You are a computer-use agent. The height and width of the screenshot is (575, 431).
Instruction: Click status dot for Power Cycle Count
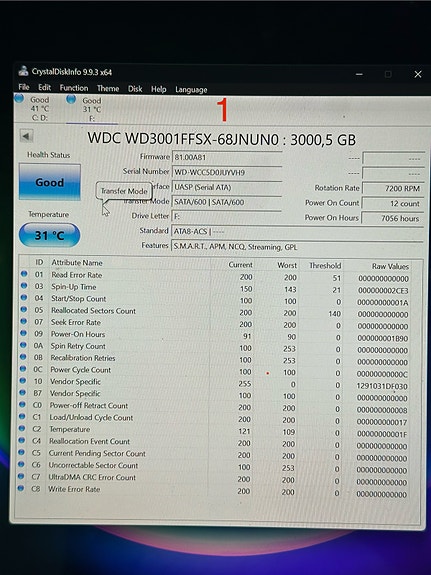23,369
